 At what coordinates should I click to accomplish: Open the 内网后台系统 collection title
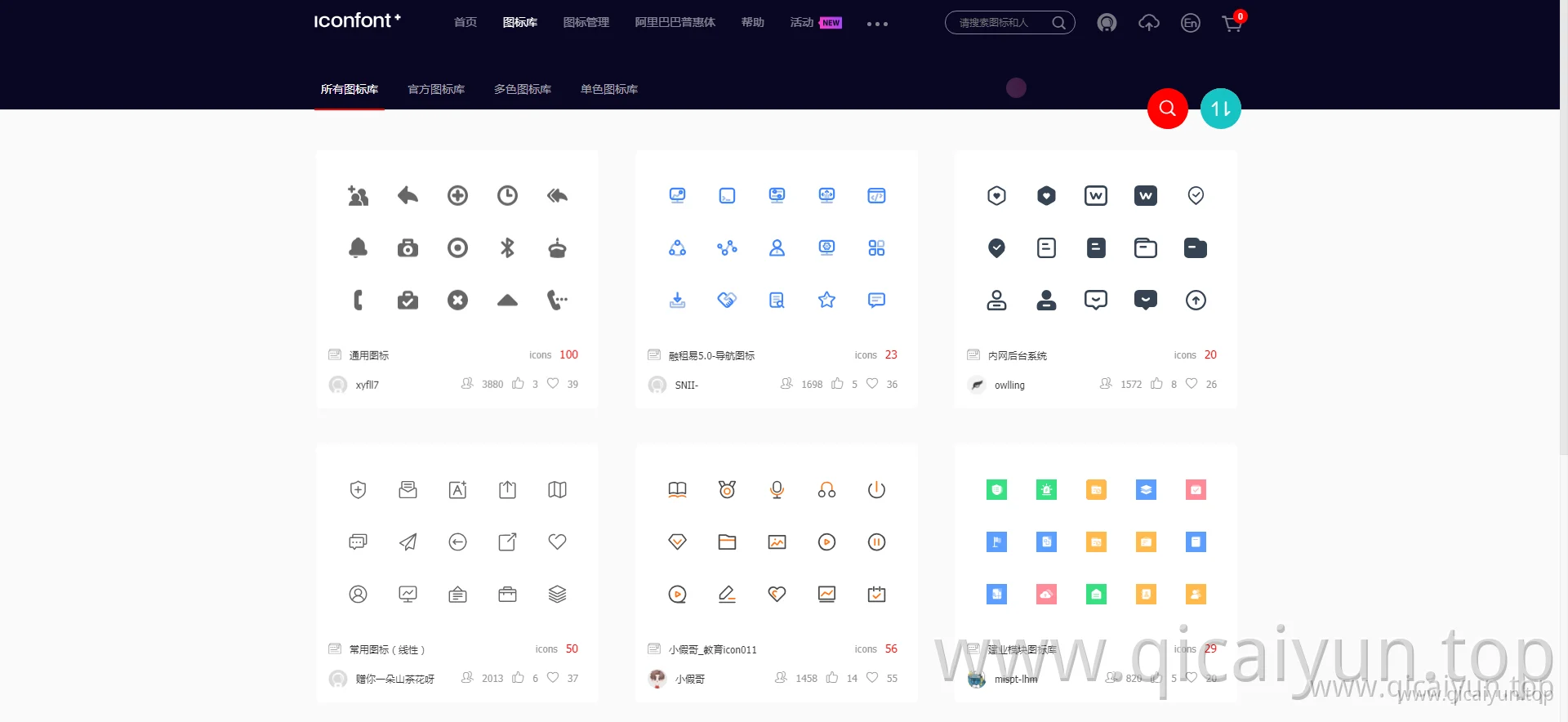[1018, 355]
